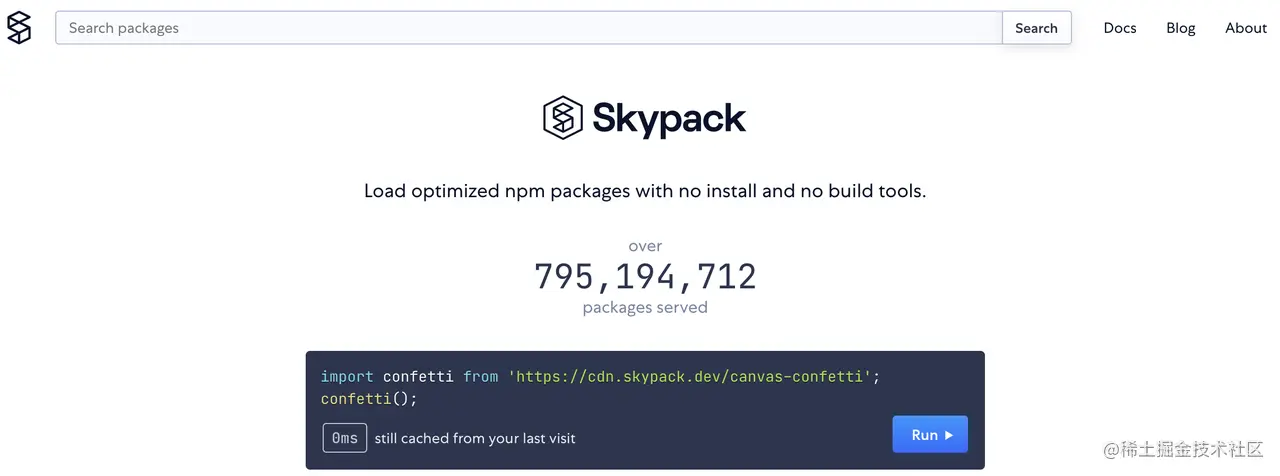Go to the About page
This screenshot has width=1280, height=476.
[1246, 28]
